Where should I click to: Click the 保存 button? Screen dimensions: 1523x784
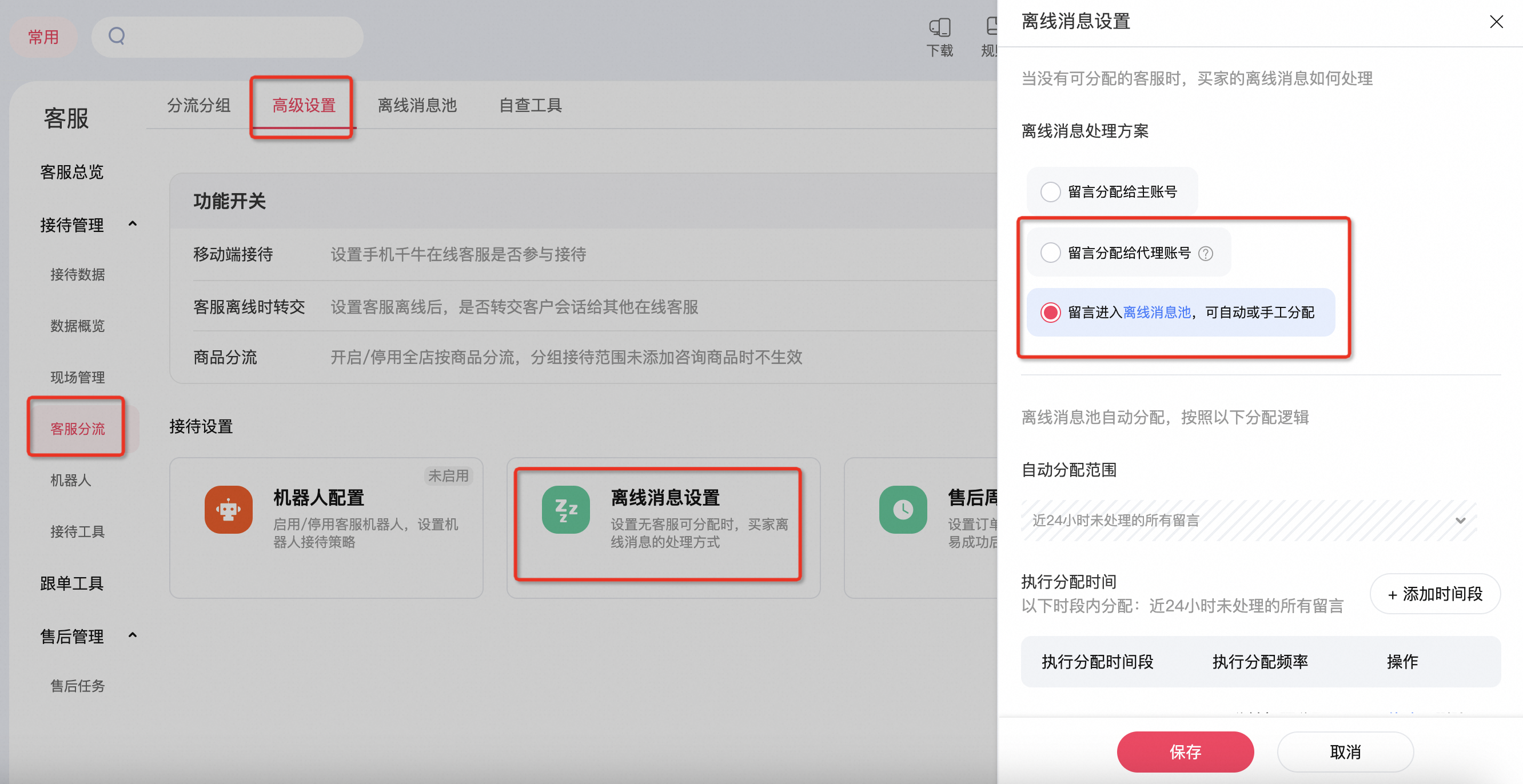(x=1185, y=751)
